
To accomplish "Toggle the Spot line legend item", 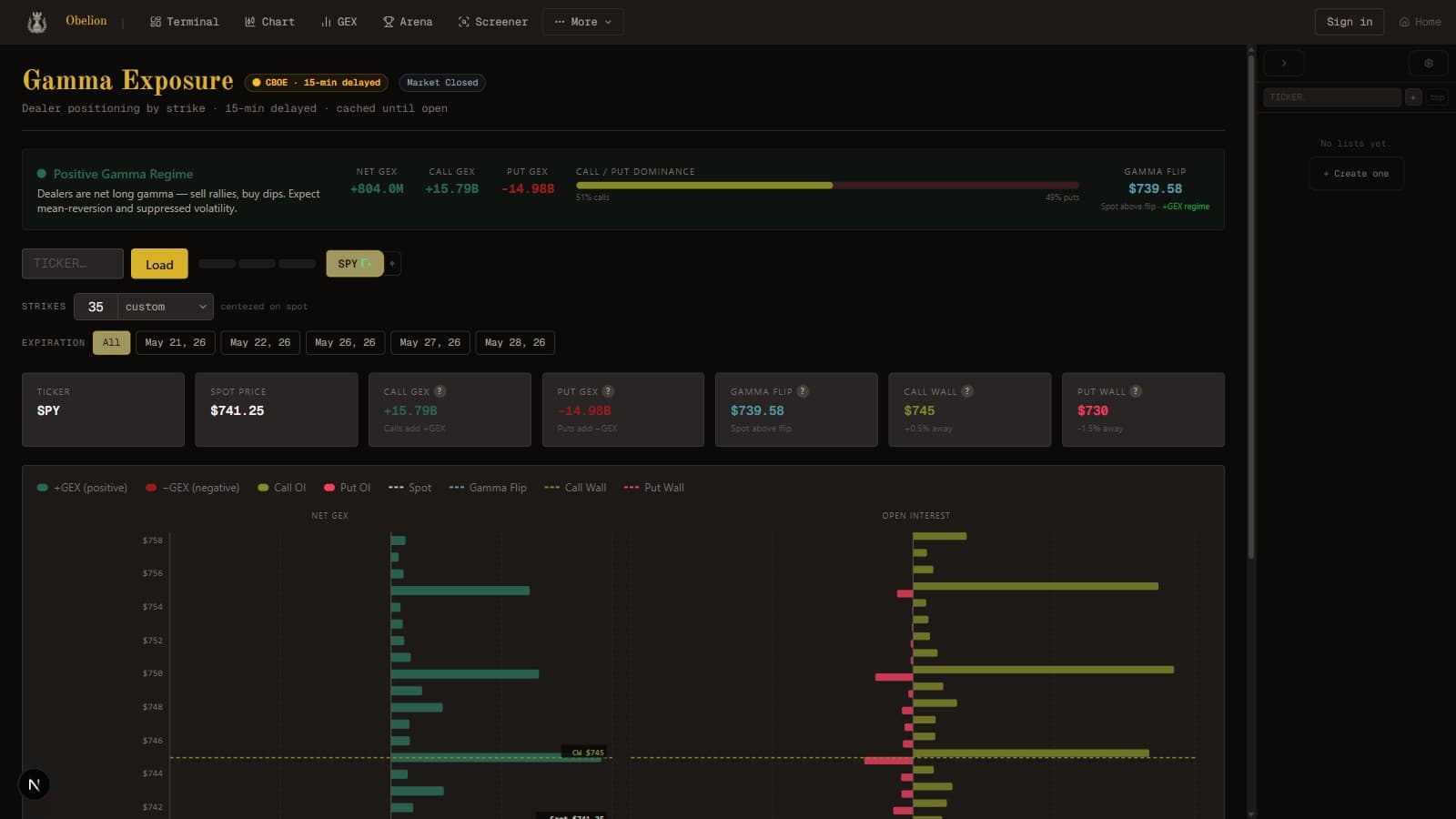I will (409, 488).
